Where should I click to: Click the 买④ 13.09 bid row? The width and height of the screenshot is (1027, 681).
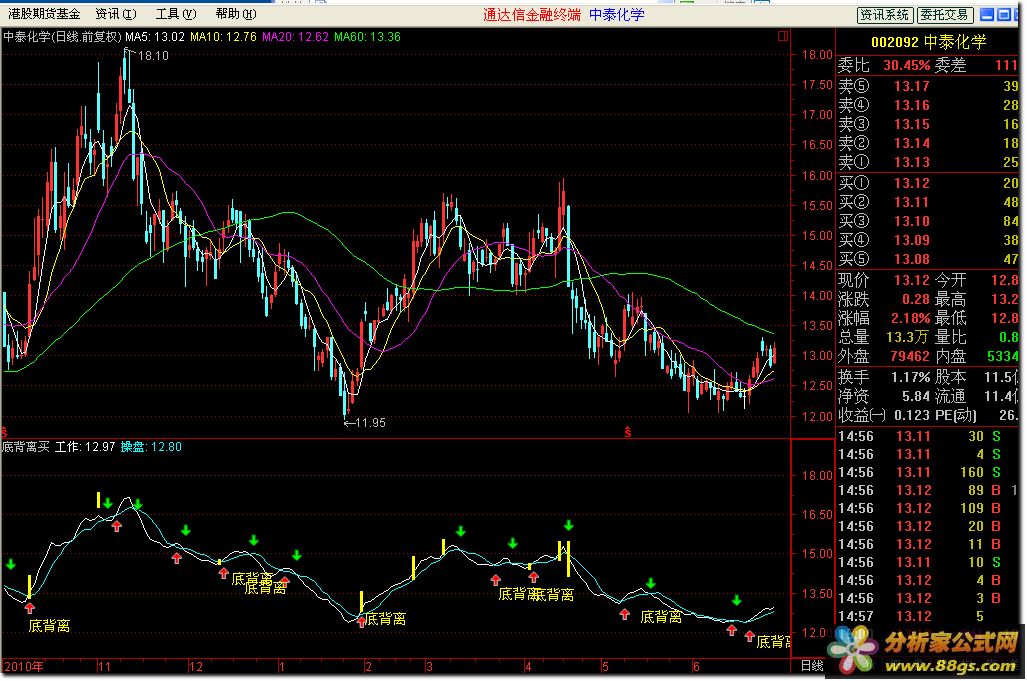pyautogui.click(x=928, y=240)
